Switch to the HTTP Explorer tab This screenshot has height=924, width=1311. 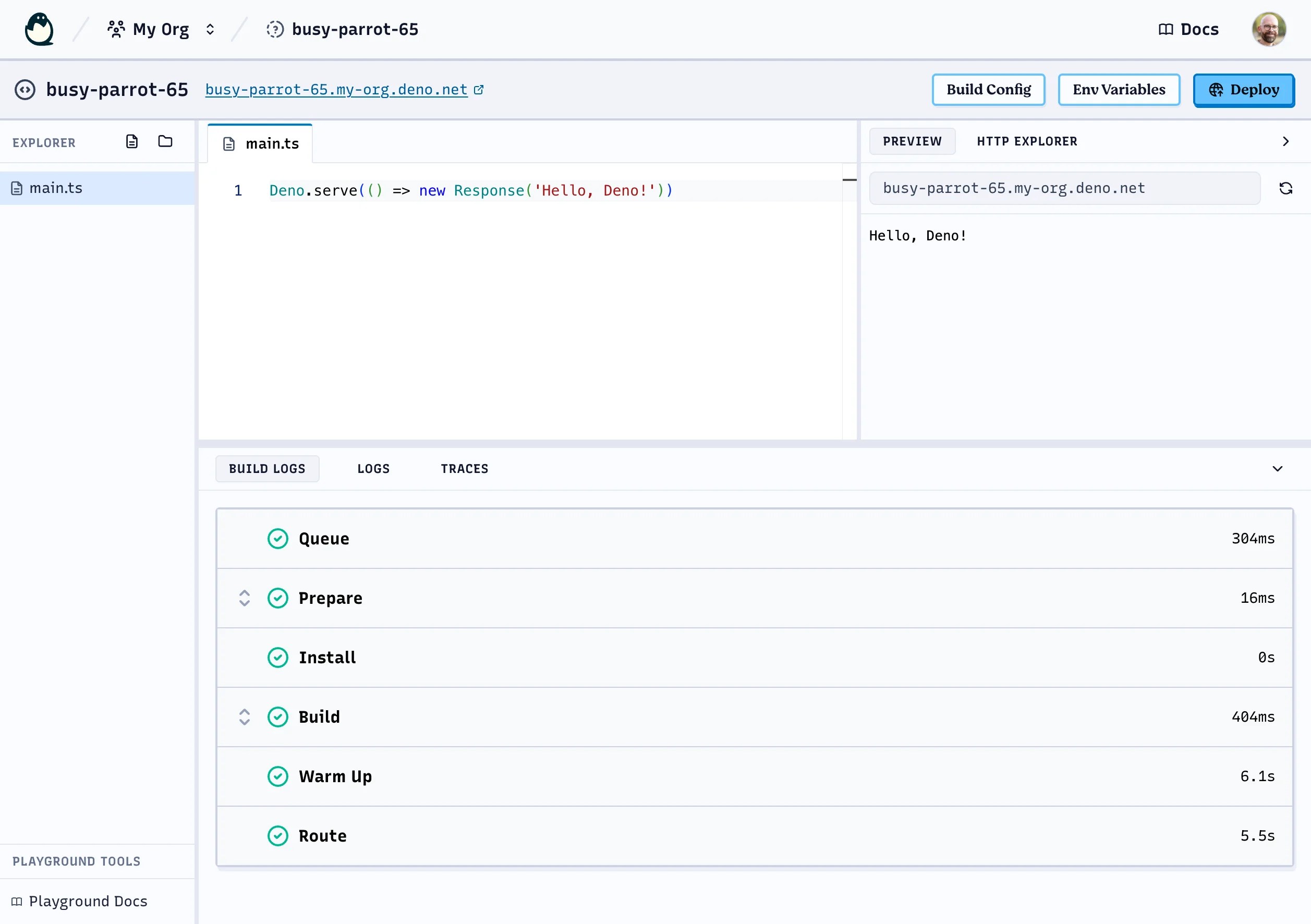[1027, 142]
